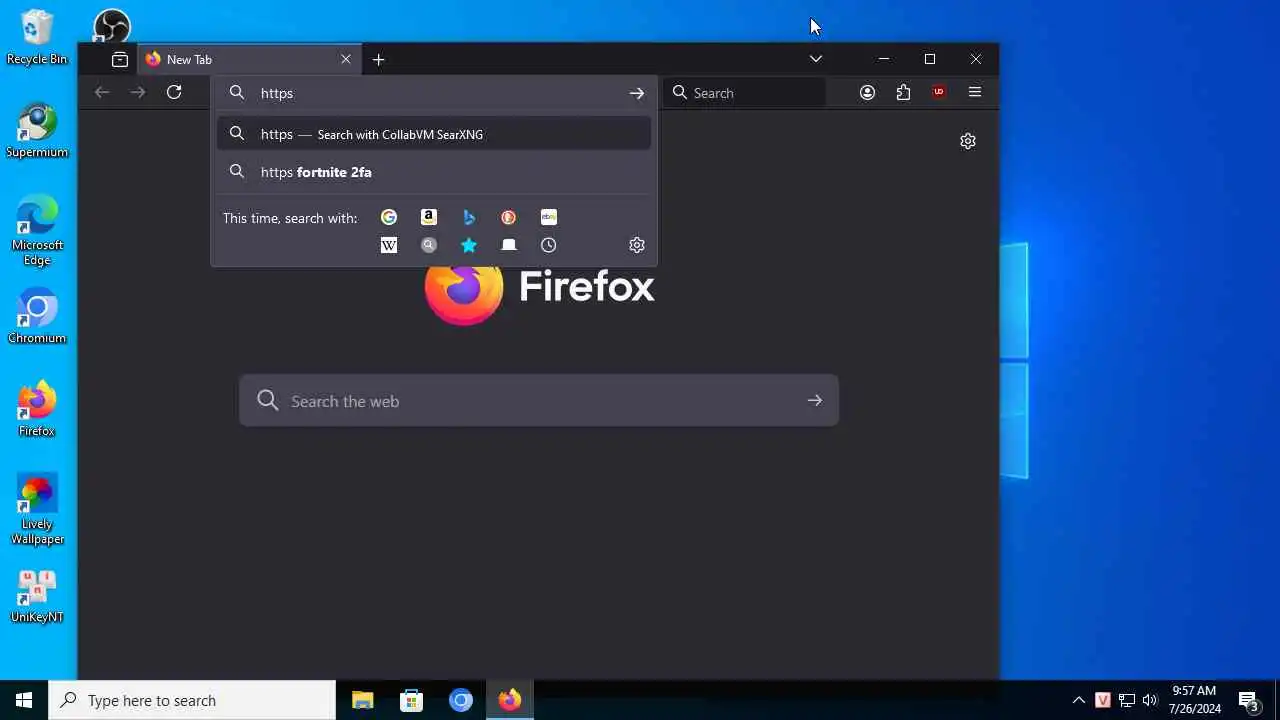Open the Microsoft Edge desktop shortcut
This screenshot has height=720, width=1280.
[x=37, y=231]
